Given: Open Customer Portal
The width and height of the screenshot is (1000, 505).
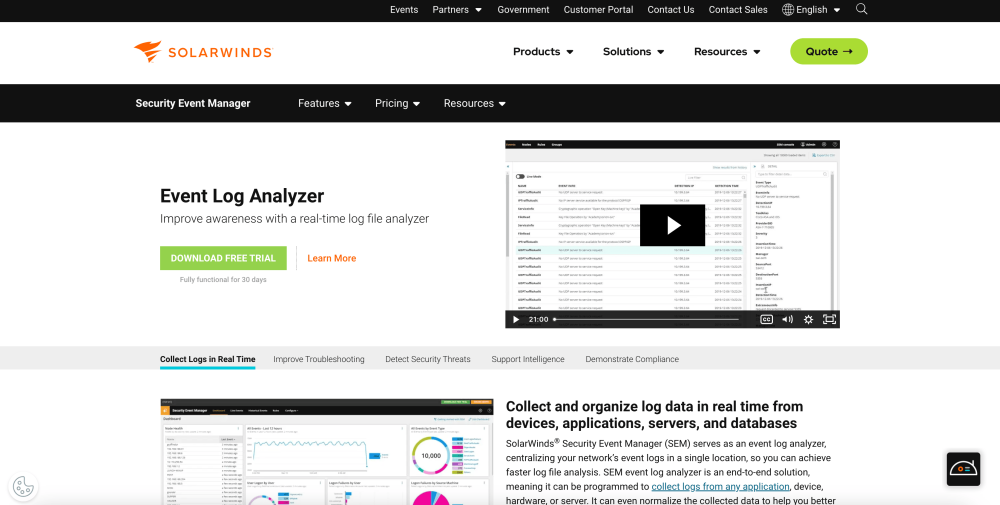Looking at the screenshot, I should point(598,10).
